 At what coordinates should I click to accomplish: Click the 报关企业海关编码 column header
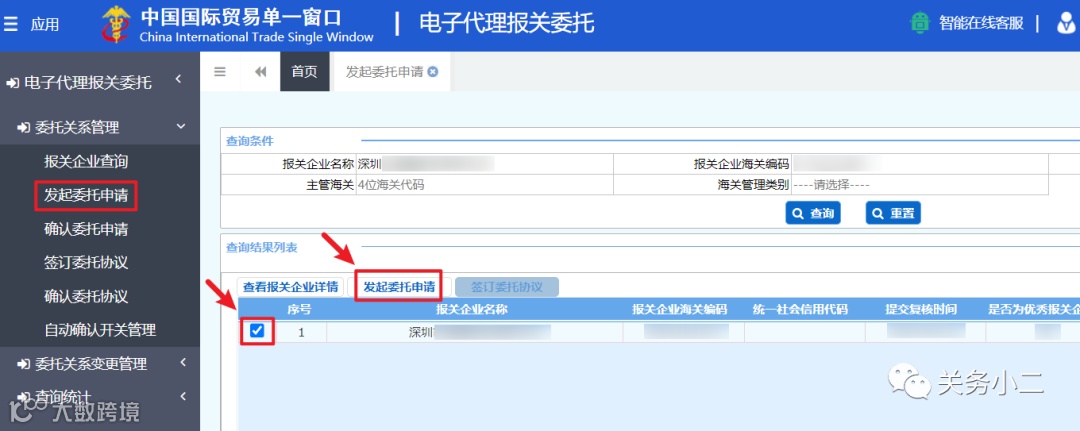680,310
